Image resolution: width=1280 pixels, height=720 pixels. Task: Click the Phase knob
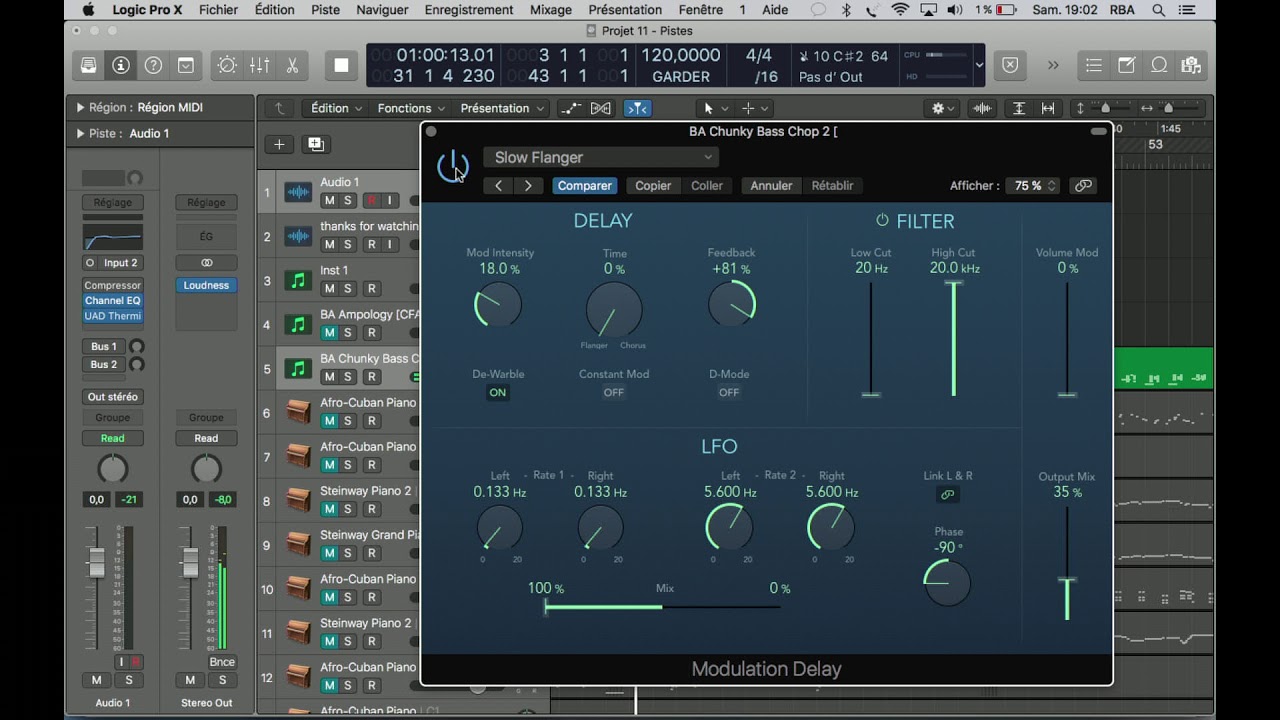pos(947,583)
